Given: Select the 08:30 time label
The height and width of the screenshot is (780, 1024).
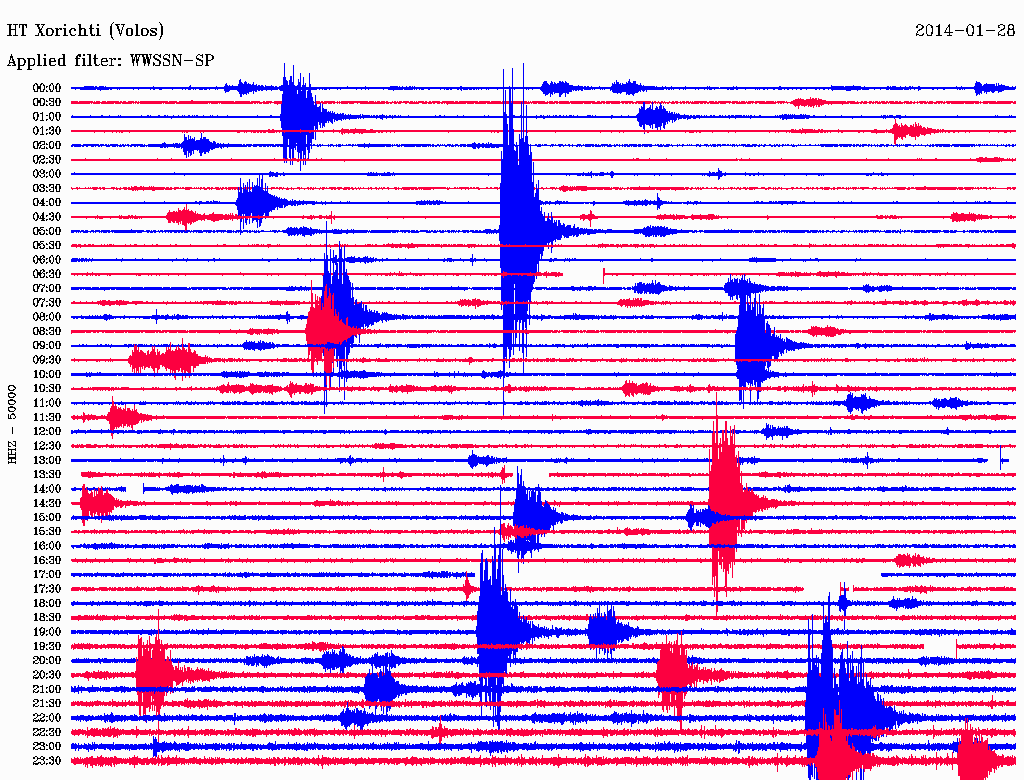Looking at the screenshot, I should tap(47, 331).
